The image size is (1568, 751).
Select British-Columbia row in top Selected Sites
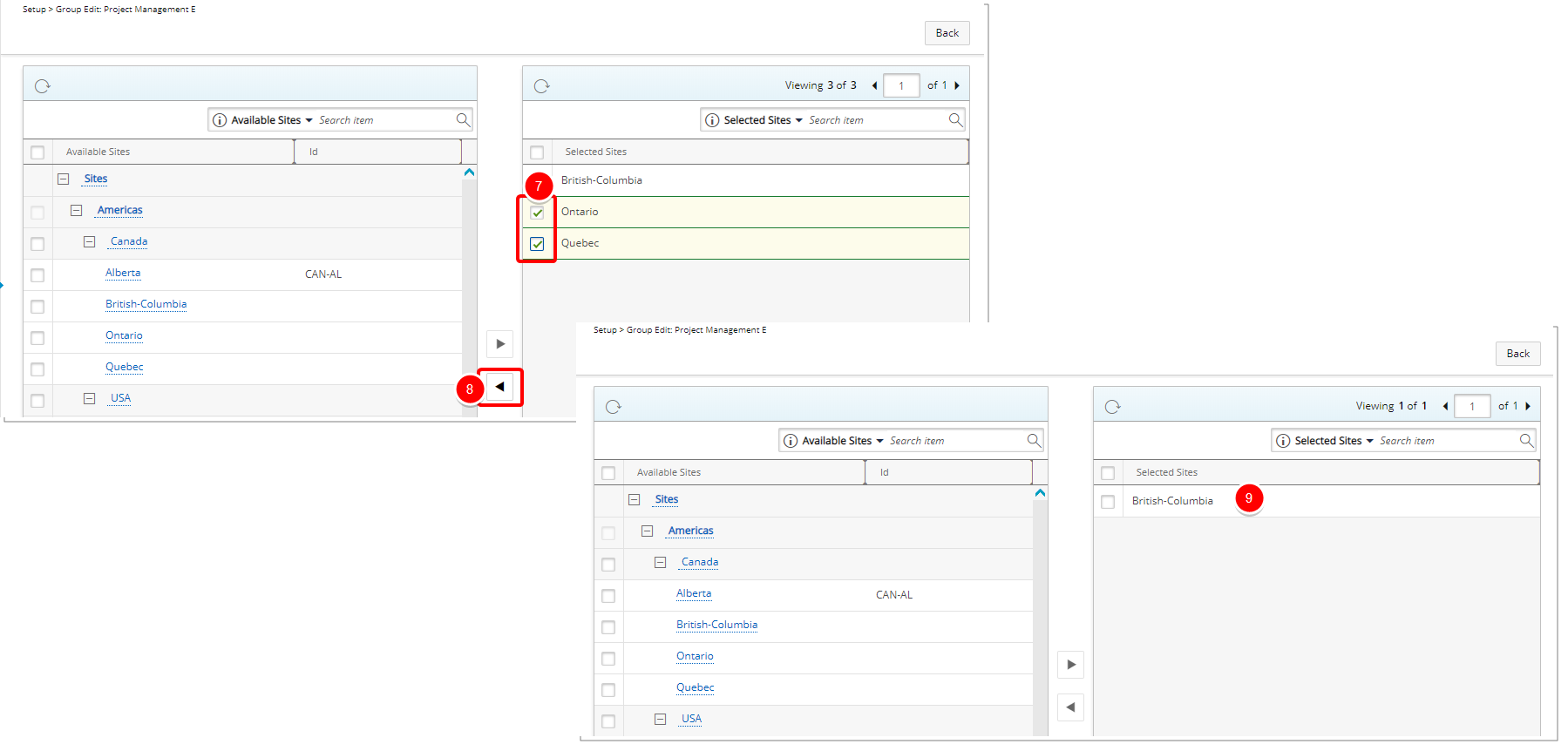(746, 180)
